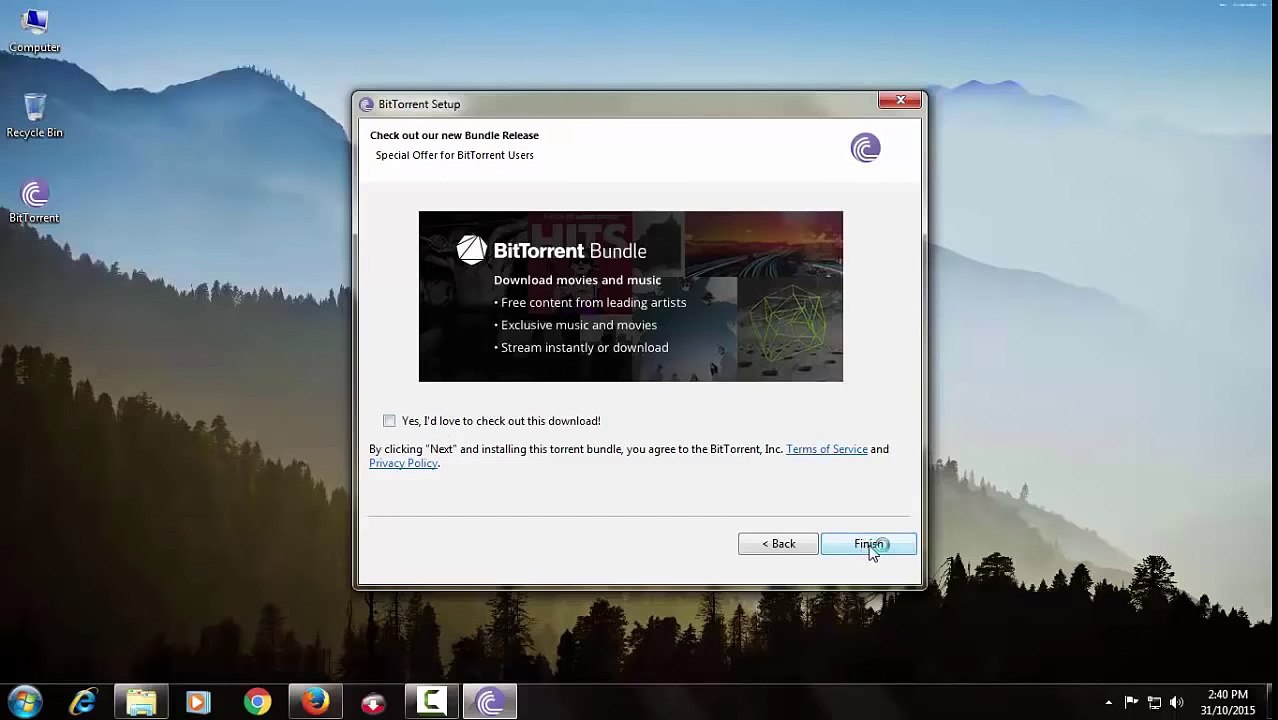Click 'Check out our new Bundle Release' heading
The height and width of the screenshot is (720, 1278).
pos(454,135)
